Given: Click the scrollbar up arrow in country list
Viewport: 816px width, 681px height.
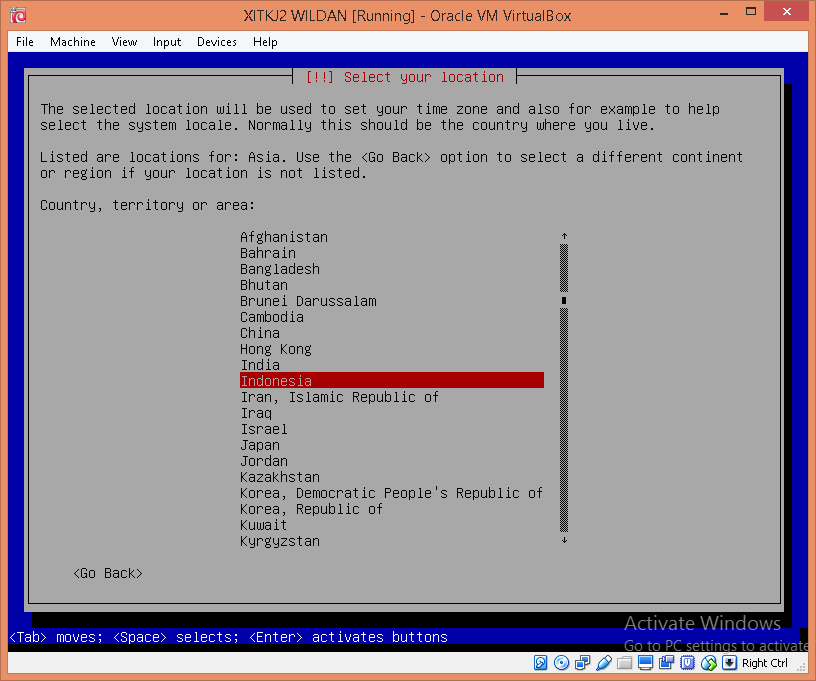Looking at the screenshot, I should pos(564,236).
